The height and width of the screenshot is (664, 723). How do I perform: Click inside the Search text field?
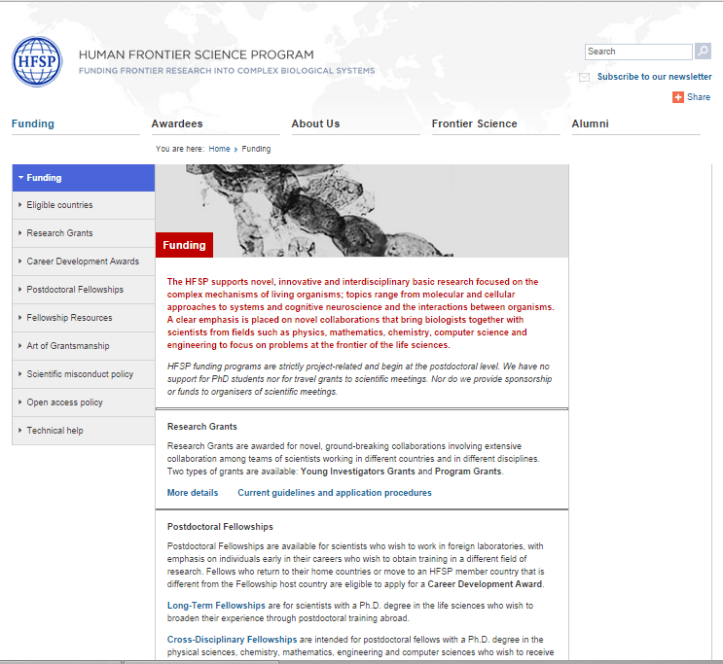click(638, 52)
